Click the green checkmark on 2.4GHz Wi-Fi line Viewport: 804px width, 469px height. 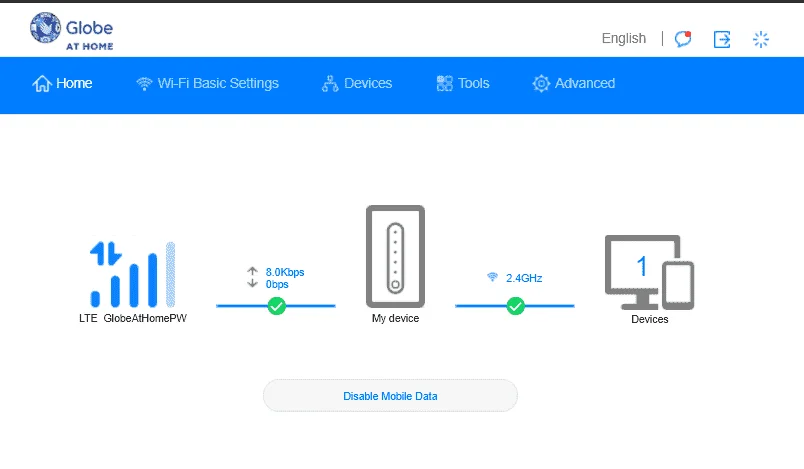point(515,306)
